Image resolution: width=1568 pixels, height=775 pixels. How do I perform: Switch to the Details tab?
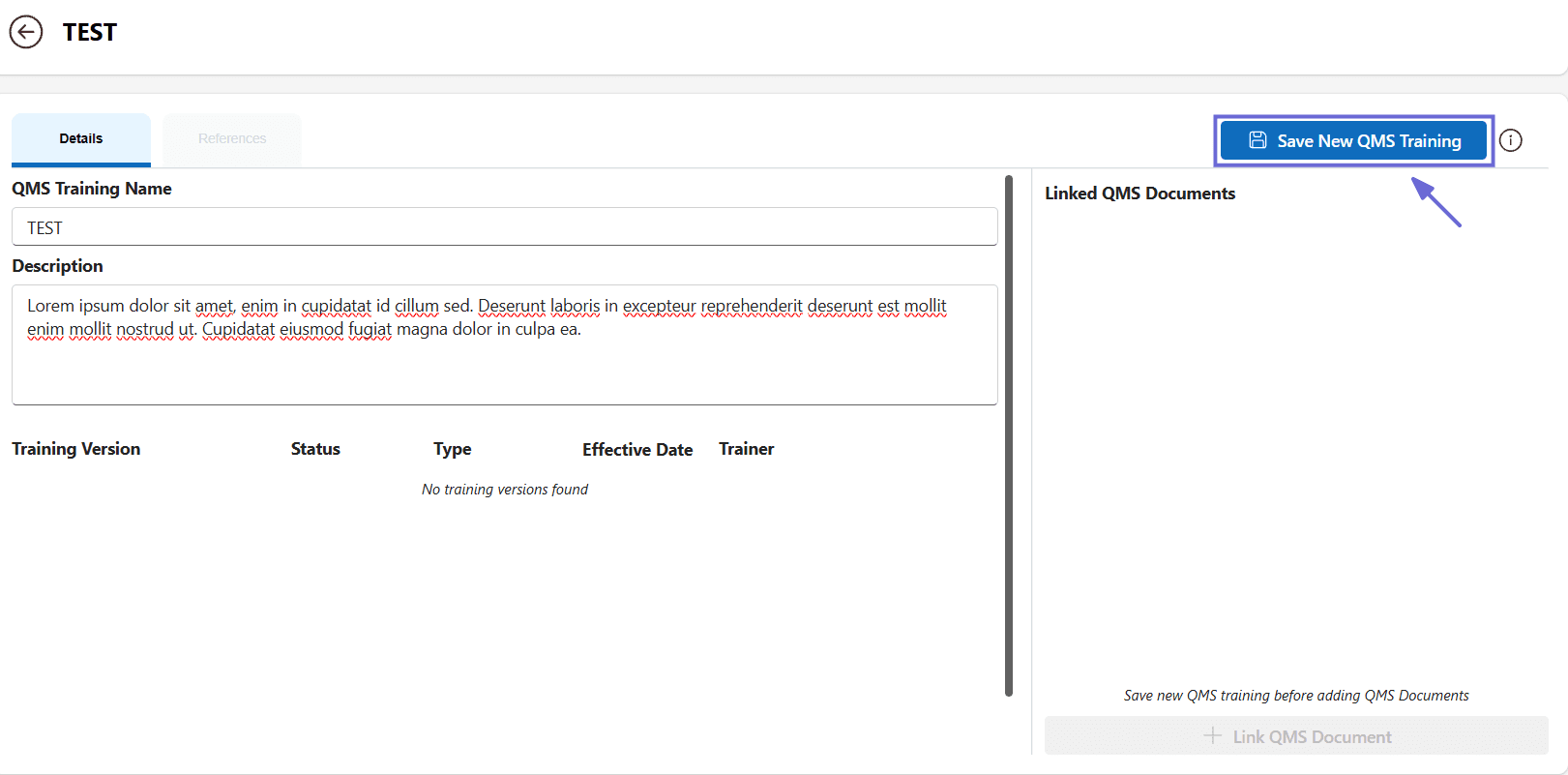click(81, 139)
